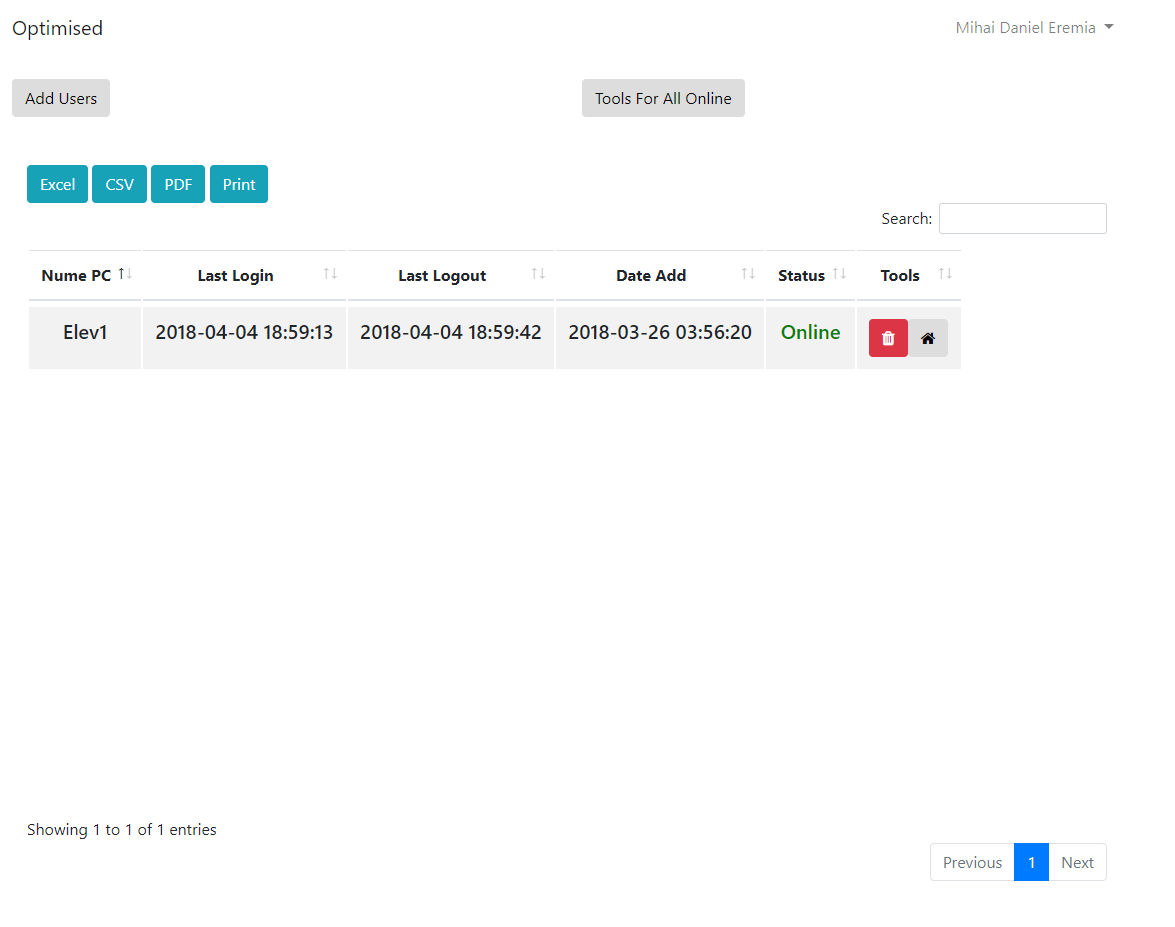Sort table by Tools column

pos(909,275)
